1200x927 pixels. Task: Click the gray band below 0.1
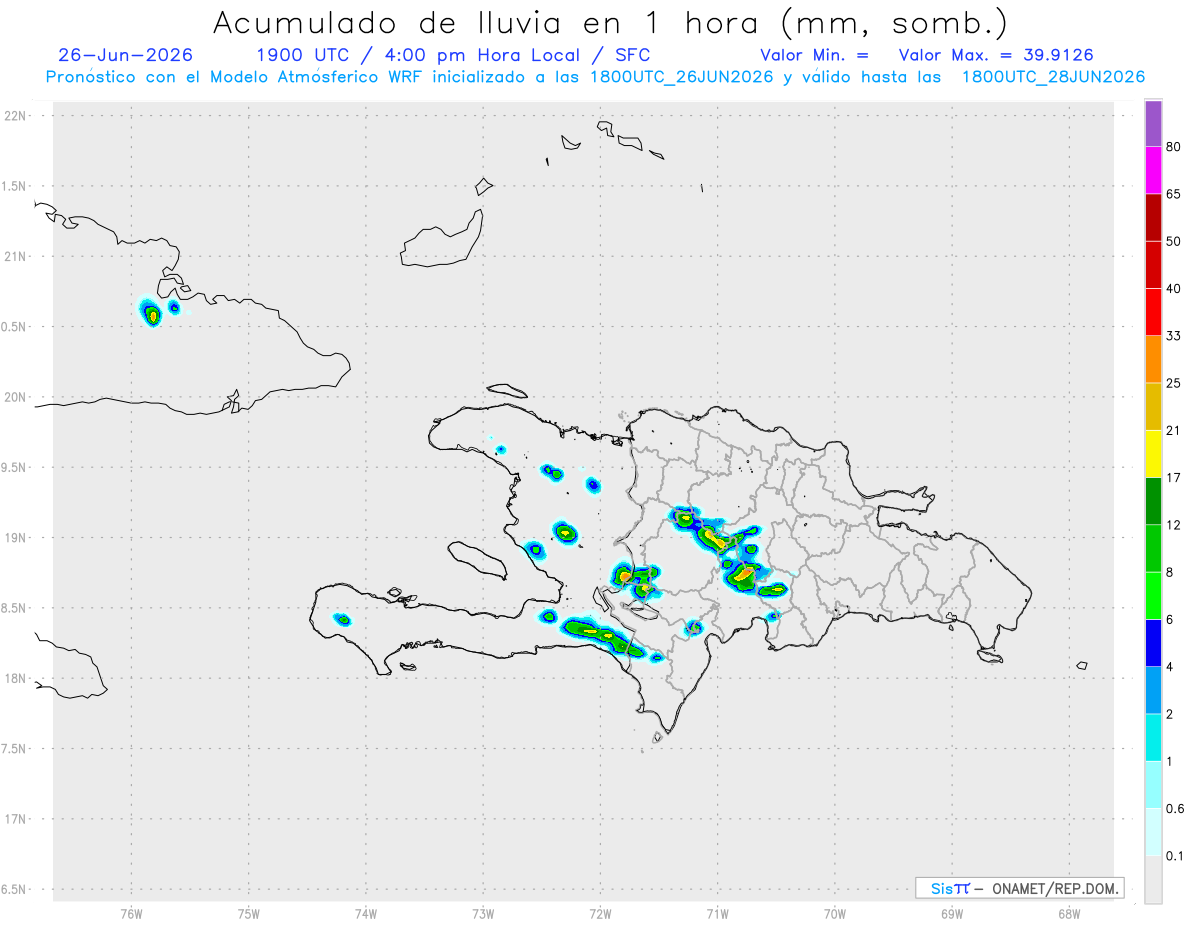(x=1153, y=880)
